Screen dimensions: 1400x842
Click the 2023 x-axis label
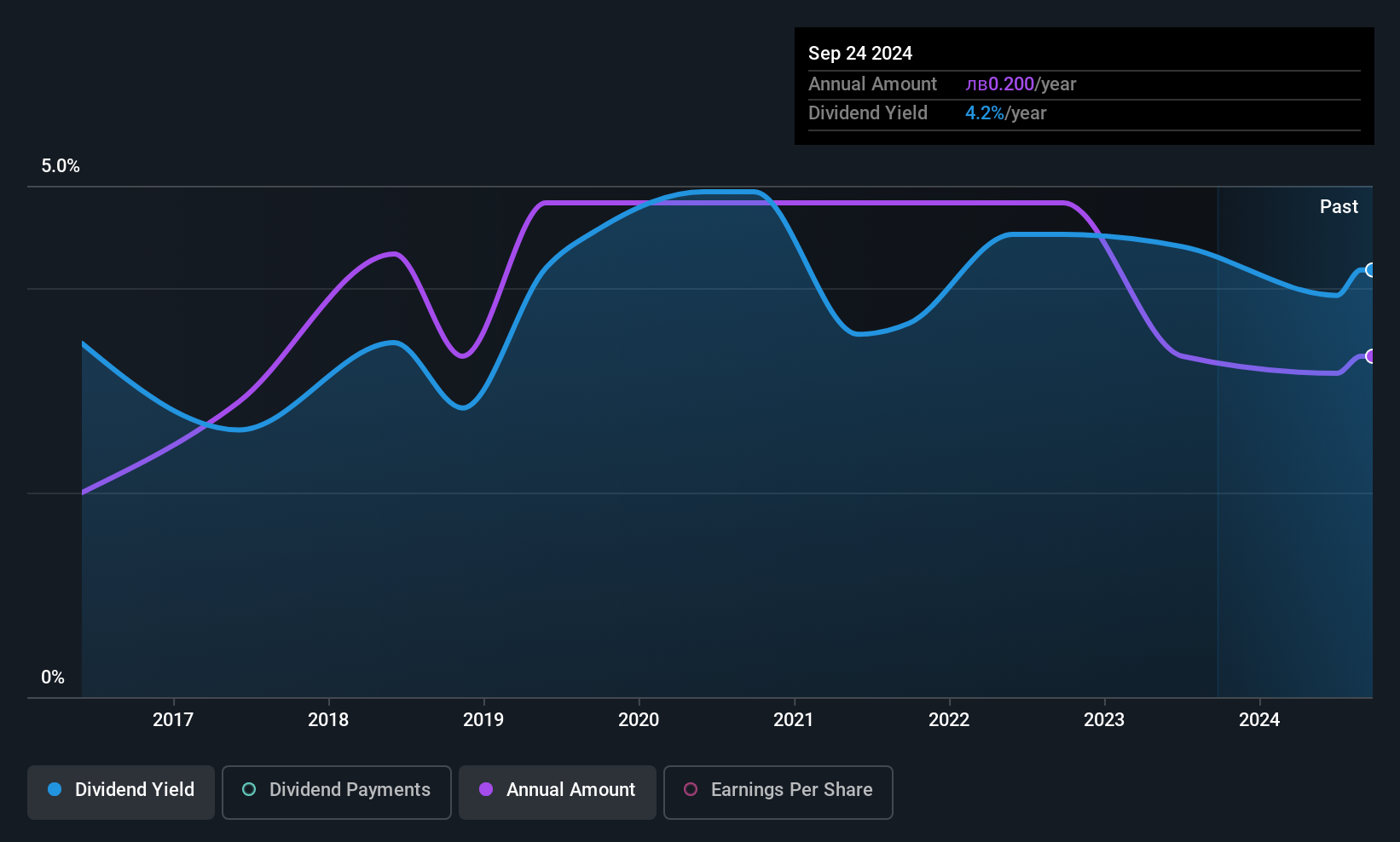tap(1104, 720)
